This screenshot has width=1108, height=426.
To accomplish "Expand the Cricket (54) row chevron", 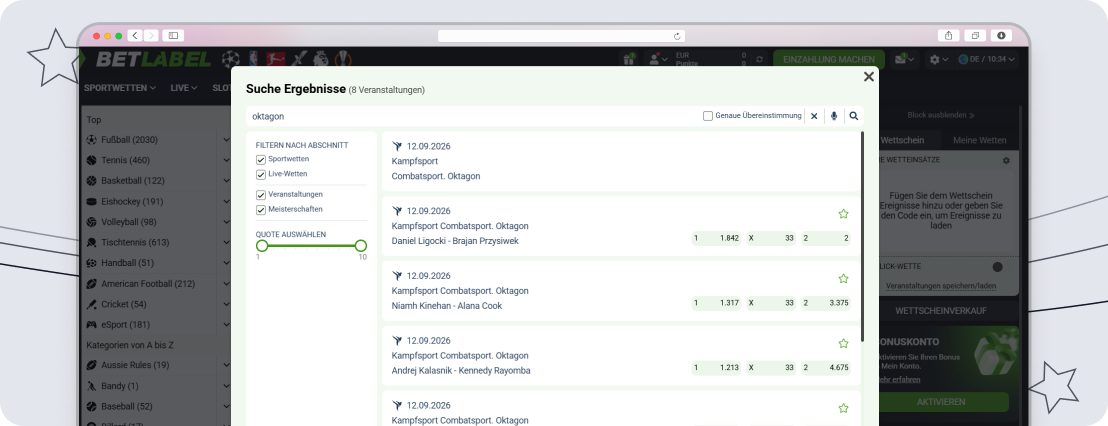I will click(226, 304).
